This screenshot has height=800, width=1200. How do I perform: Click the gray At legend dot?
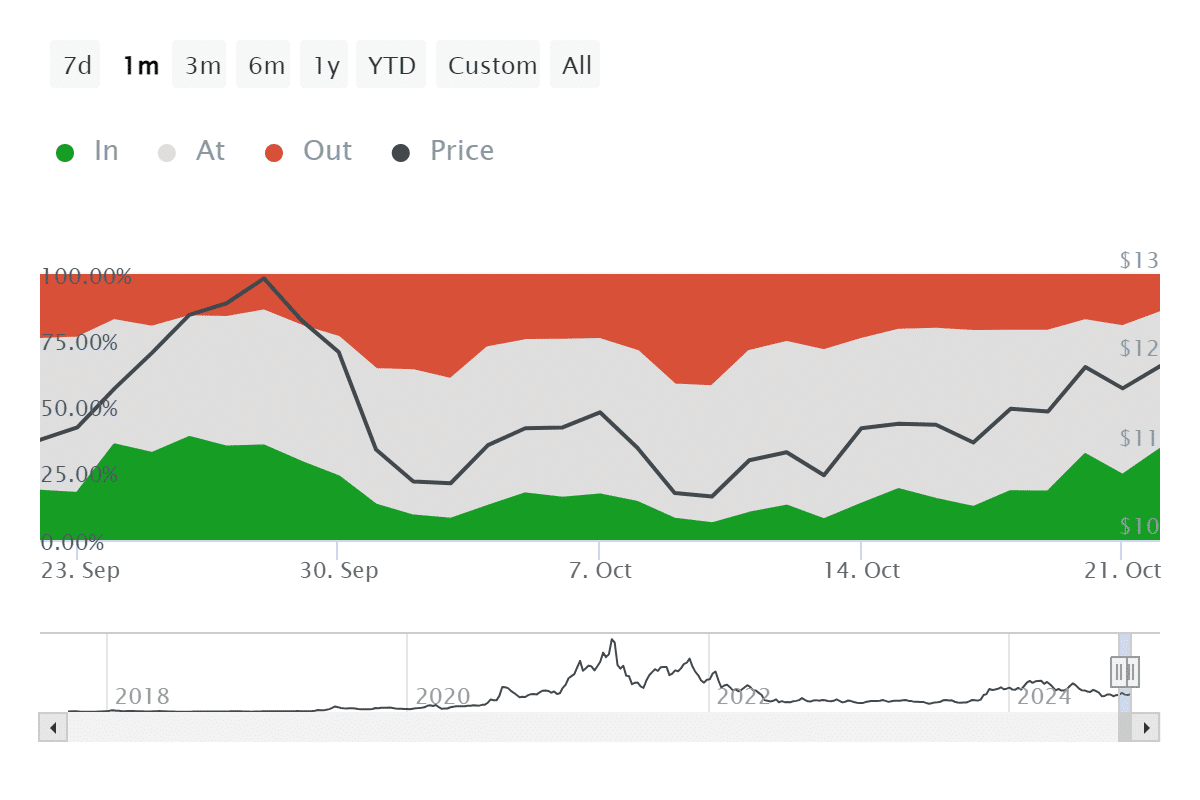(166, 150)
